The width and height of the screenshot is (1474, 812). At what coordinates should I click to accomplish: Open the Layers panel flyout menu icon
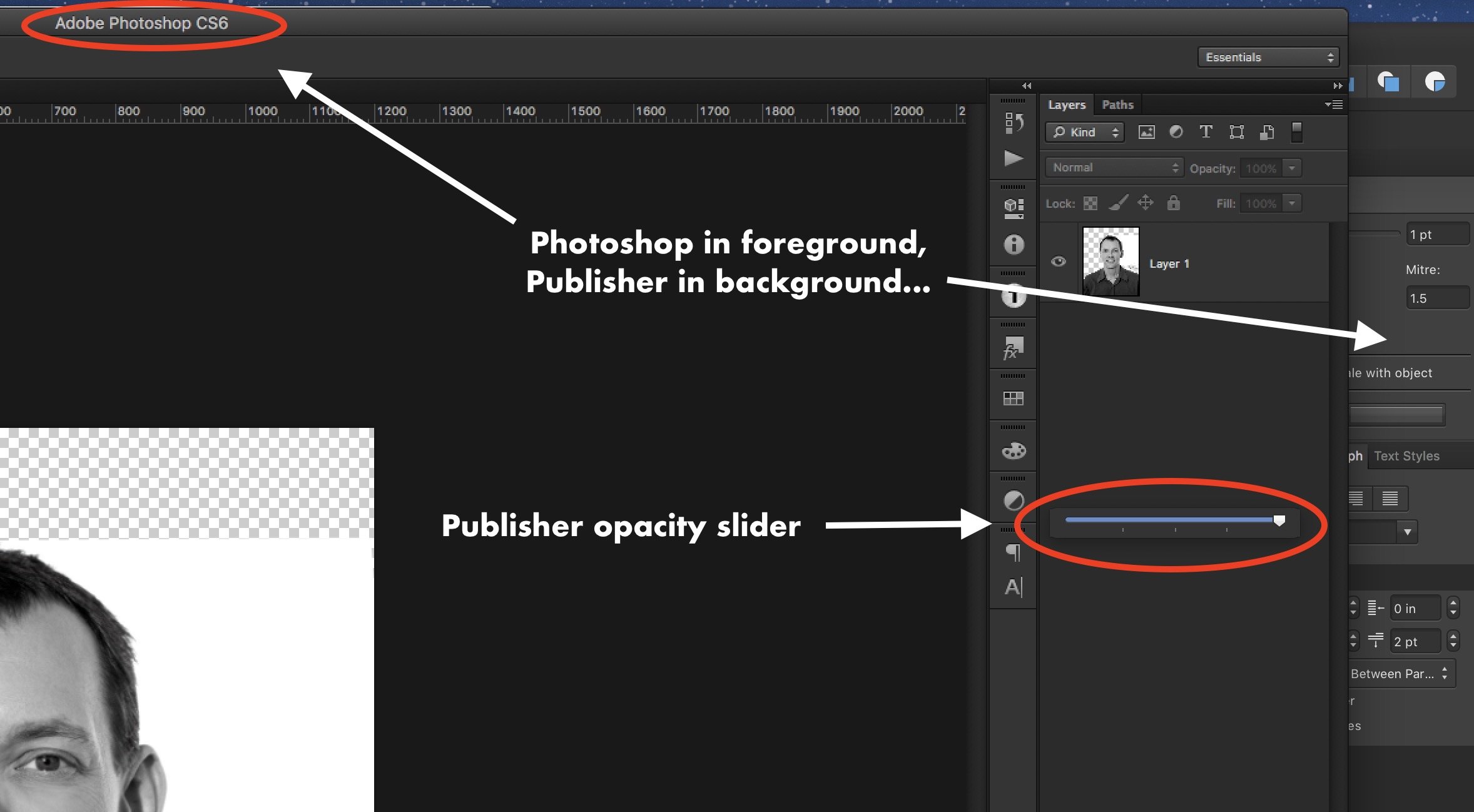point(1334,104)
